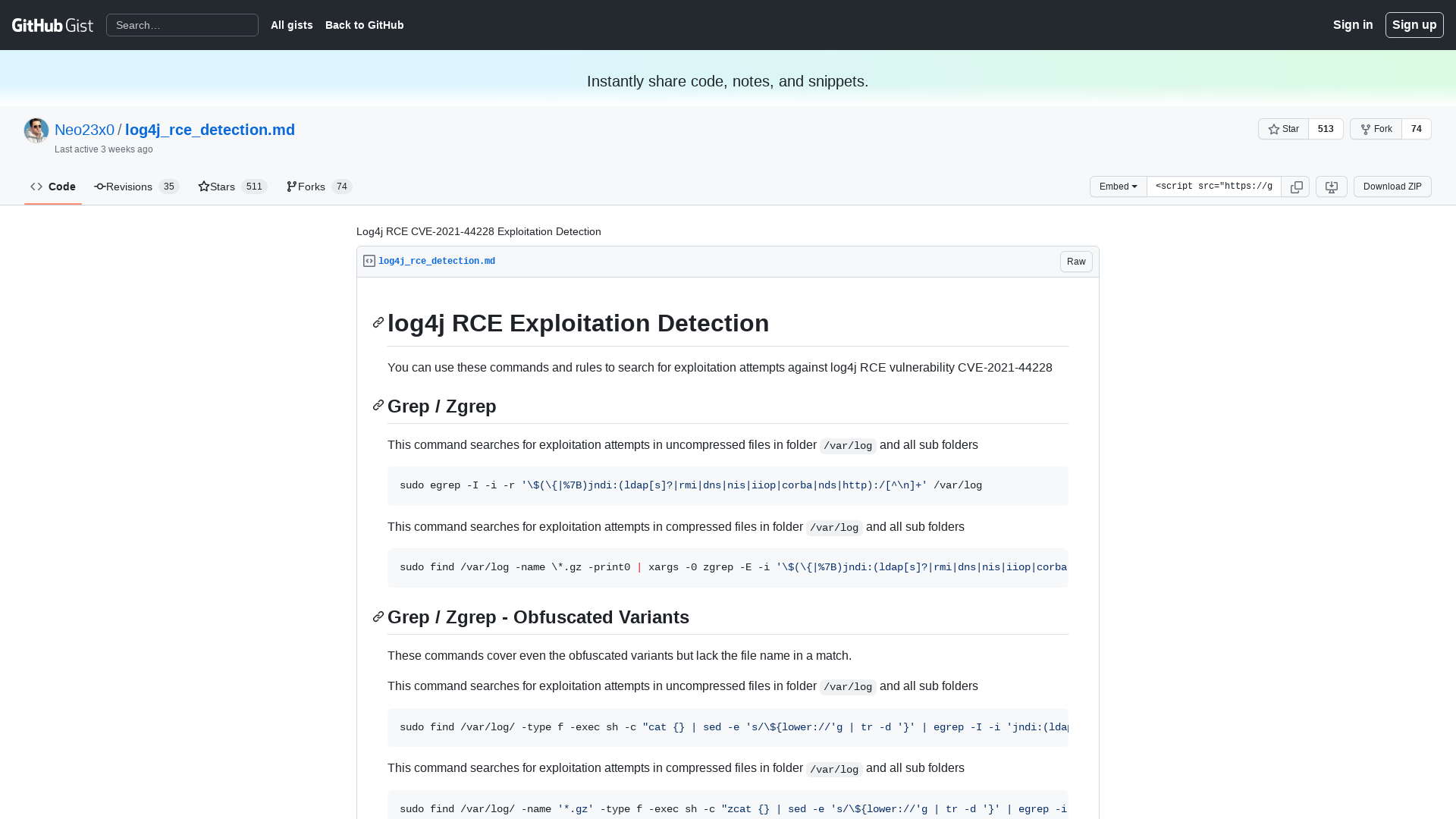1456x819 pixels.
Task: Copy the embed script with the clipboard icon
Action: tap(1296, 187)
